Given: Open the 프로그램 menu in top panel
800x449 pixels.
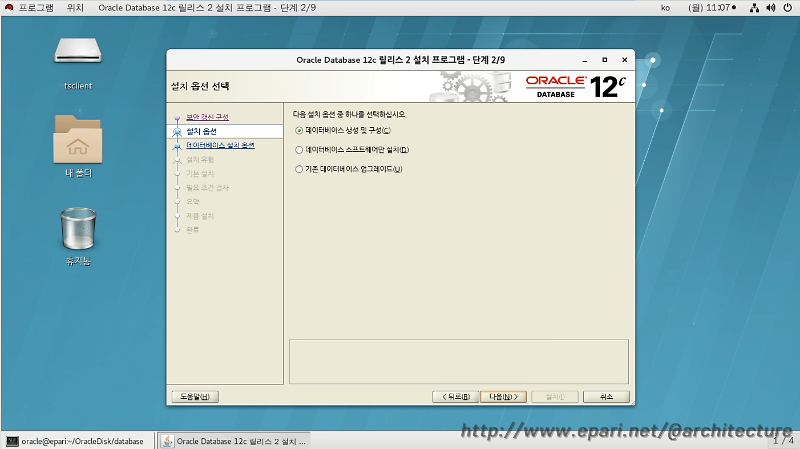Looking at the screenshot, I should click(x=36, y=8).
